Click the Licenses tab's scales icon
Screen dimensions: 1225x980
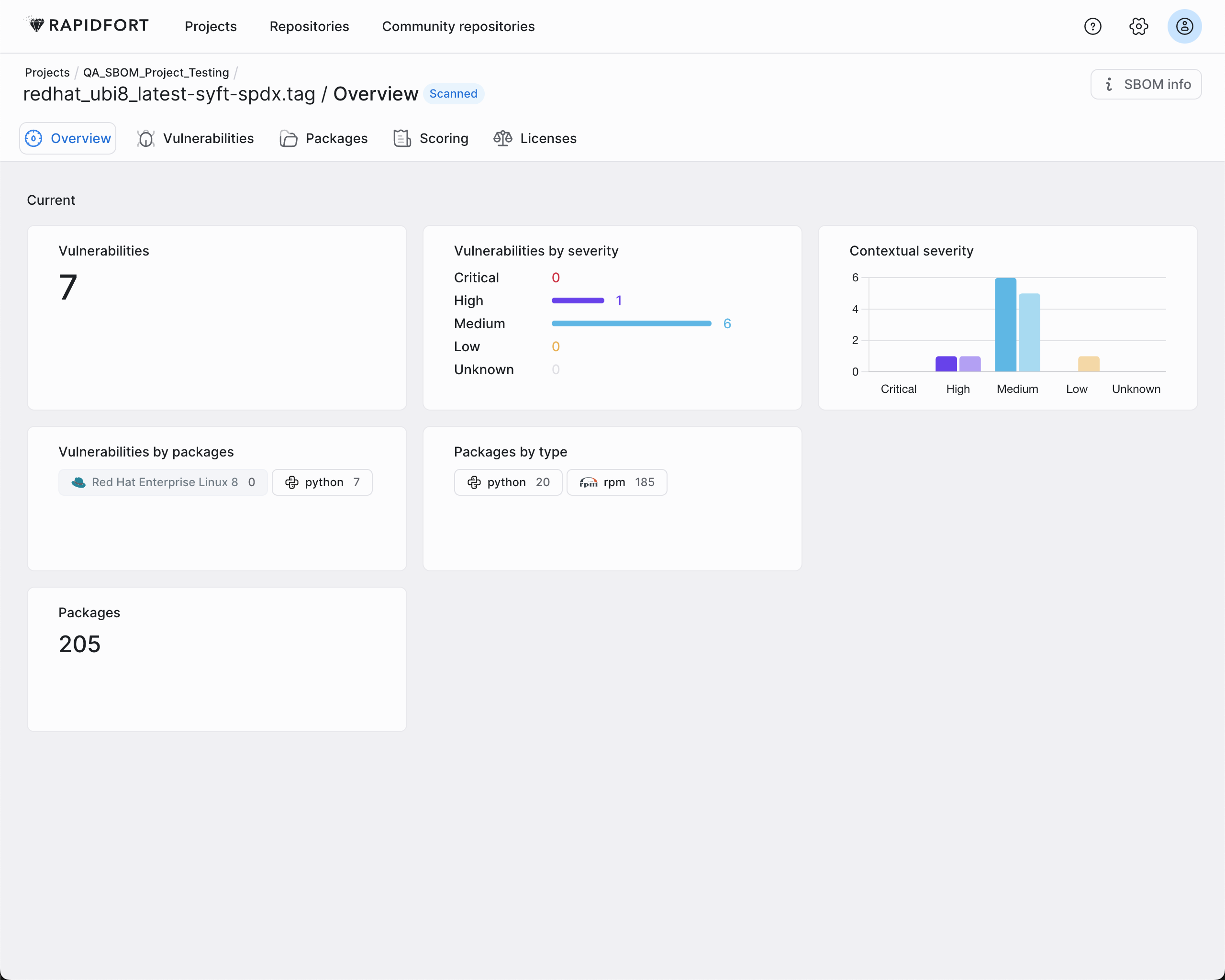503,138
